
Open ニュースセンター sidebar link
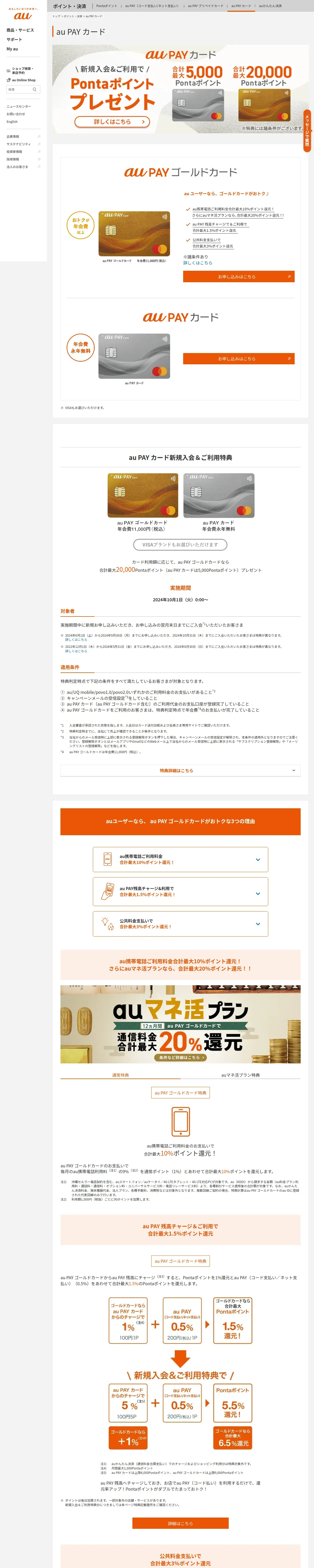click(x=19, y=107)
